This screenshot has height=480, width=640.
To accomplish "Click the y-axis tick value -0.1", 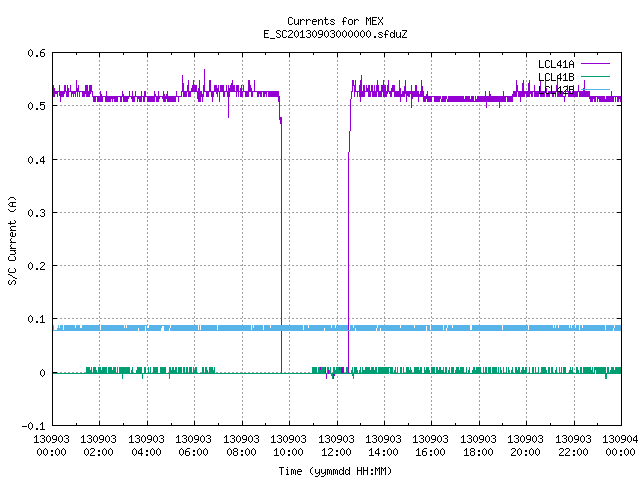I will (x=33, y=426).
